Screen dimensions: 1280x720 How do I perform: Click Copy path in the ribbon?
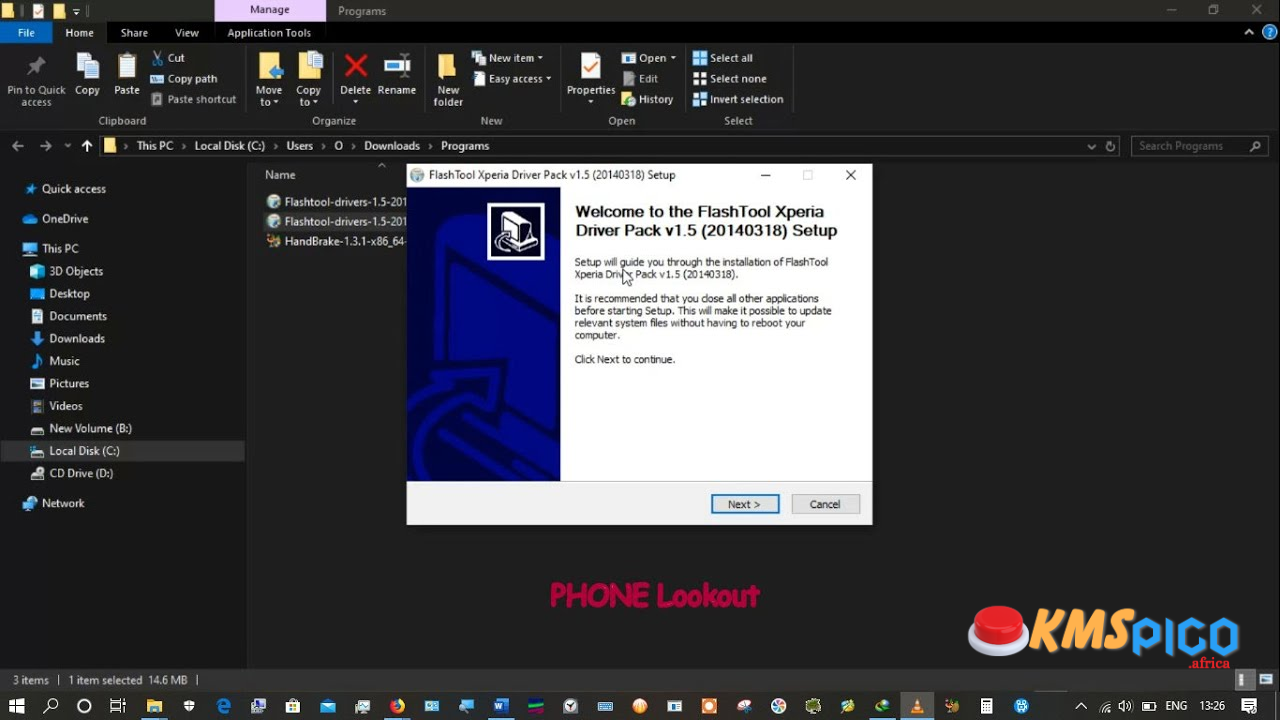click(x=183, y=79)
